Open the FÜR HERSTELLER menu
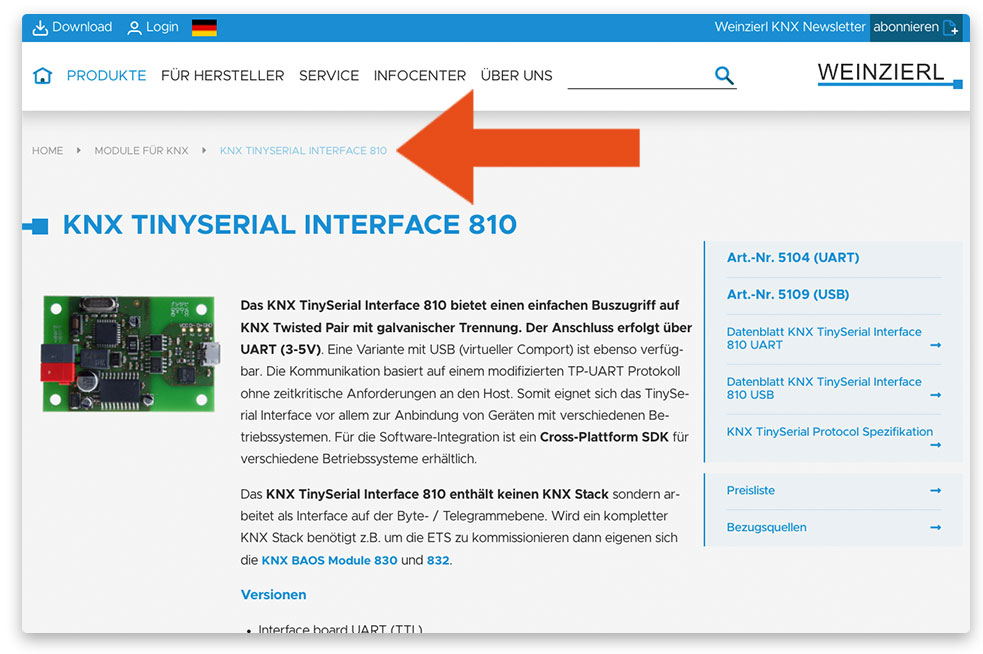983x654 pixels. [222, 76]
